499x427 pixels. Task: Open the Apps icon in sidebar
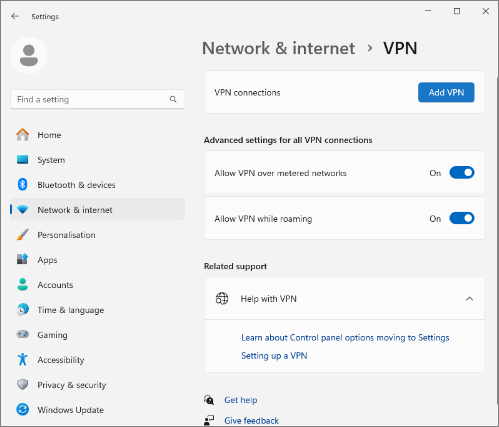tap(23, 259)
